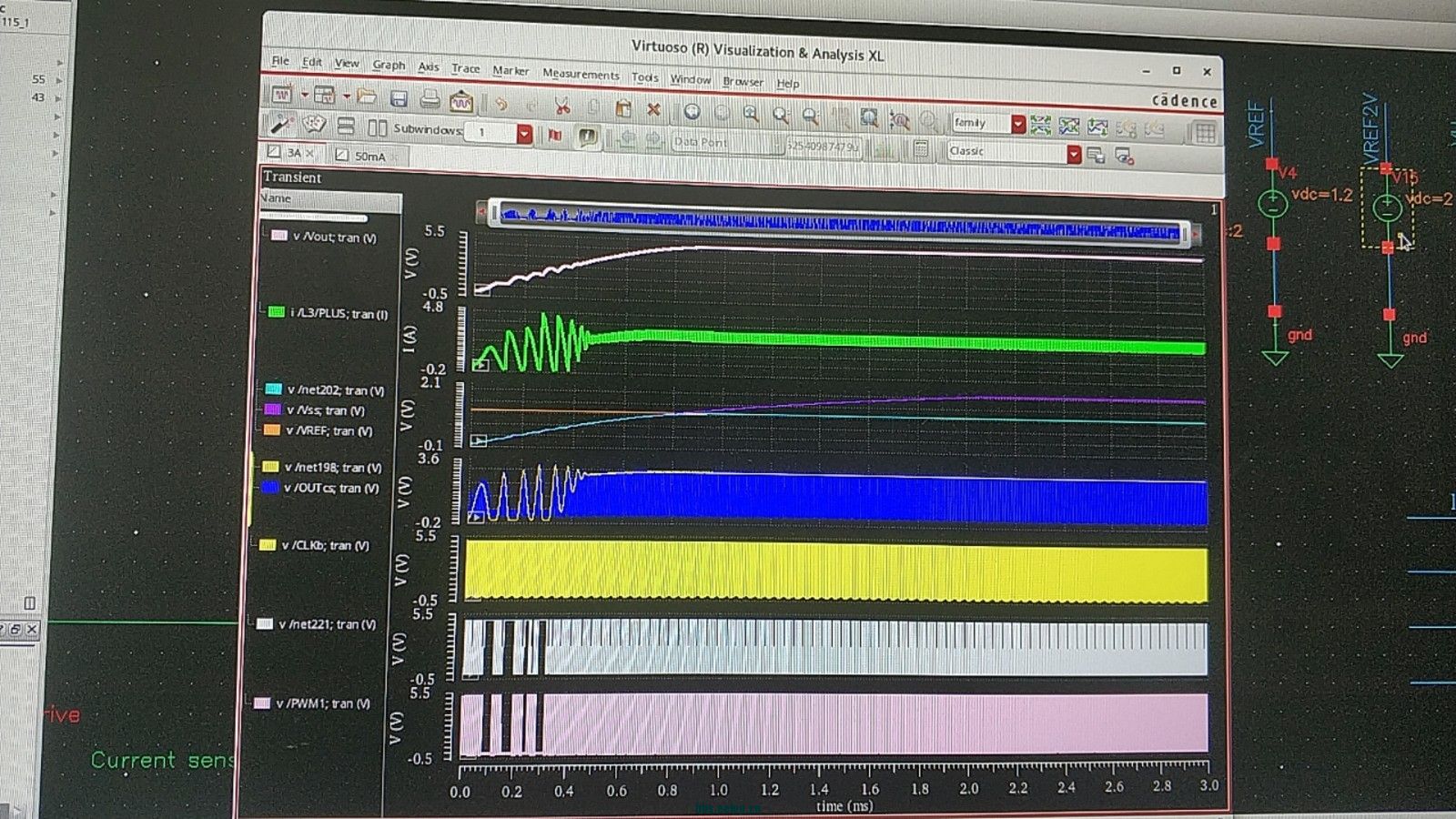This screenshot has height=819, width=1456.
Task: Click workspace windows icon after Classic
Action: click(1096, 156)
